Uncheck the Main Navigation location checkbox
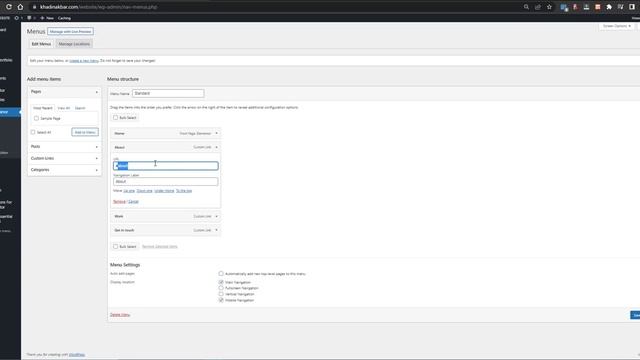Image resolution: width=640 pixels, height=360 pixels. 221,282
